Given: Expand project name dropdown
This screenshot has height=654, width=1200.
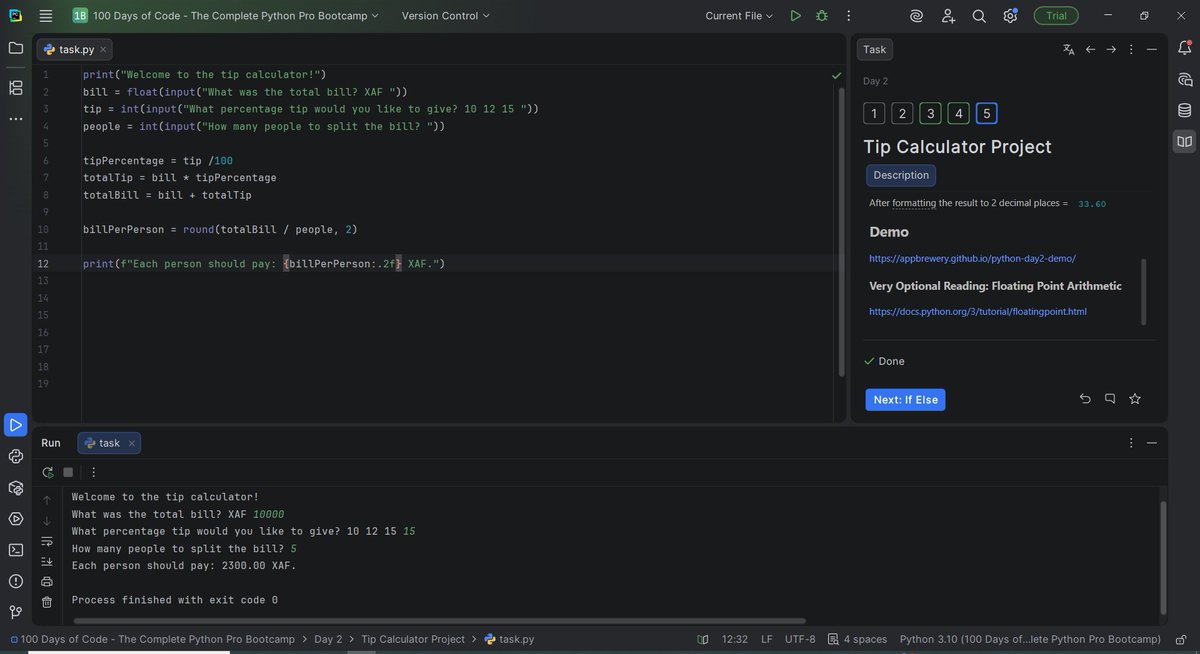Looking at the screenshot, I should [x=226, y=16].
